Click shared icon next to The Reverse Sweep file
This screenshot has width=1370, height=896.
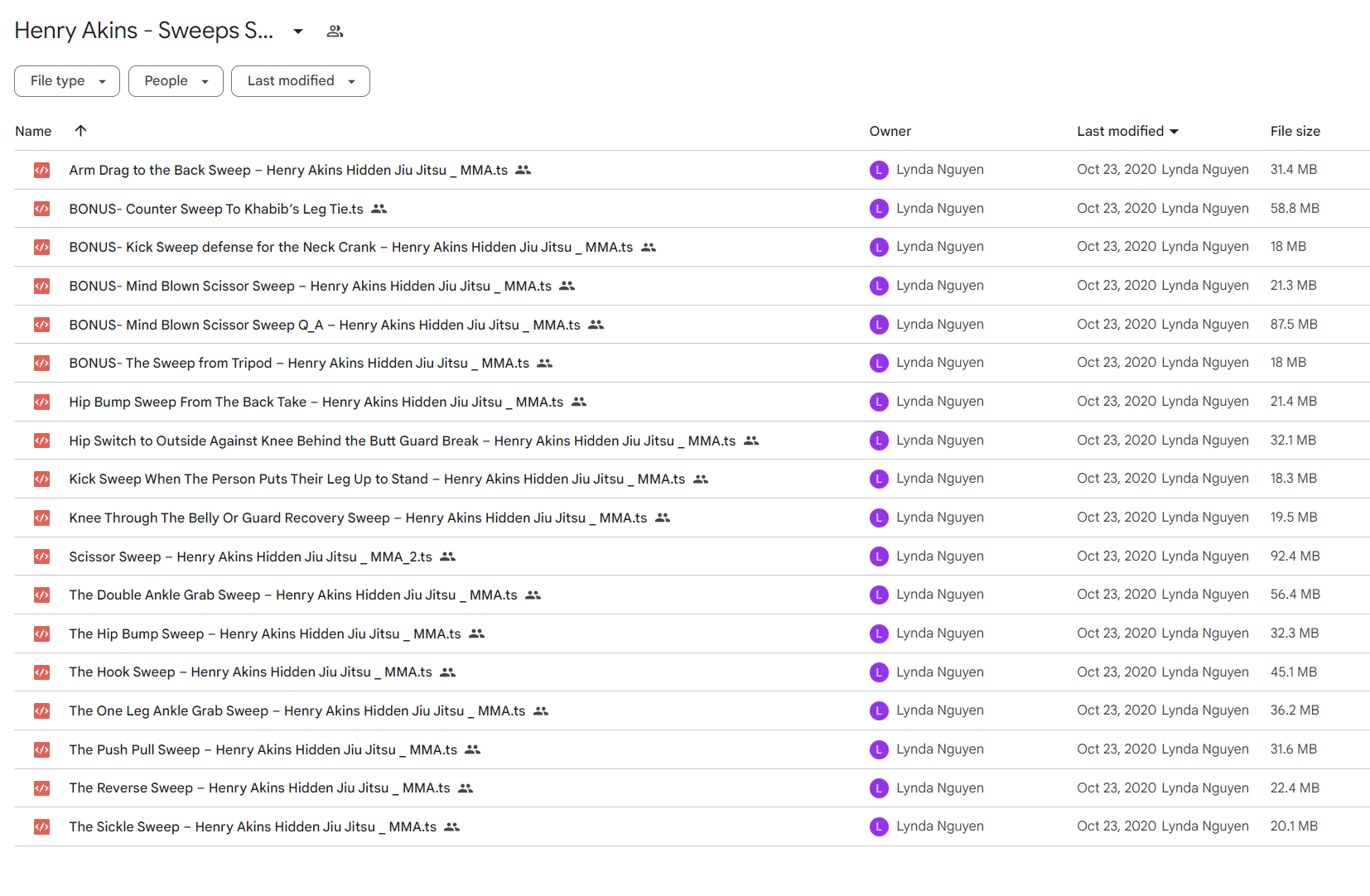466,788
